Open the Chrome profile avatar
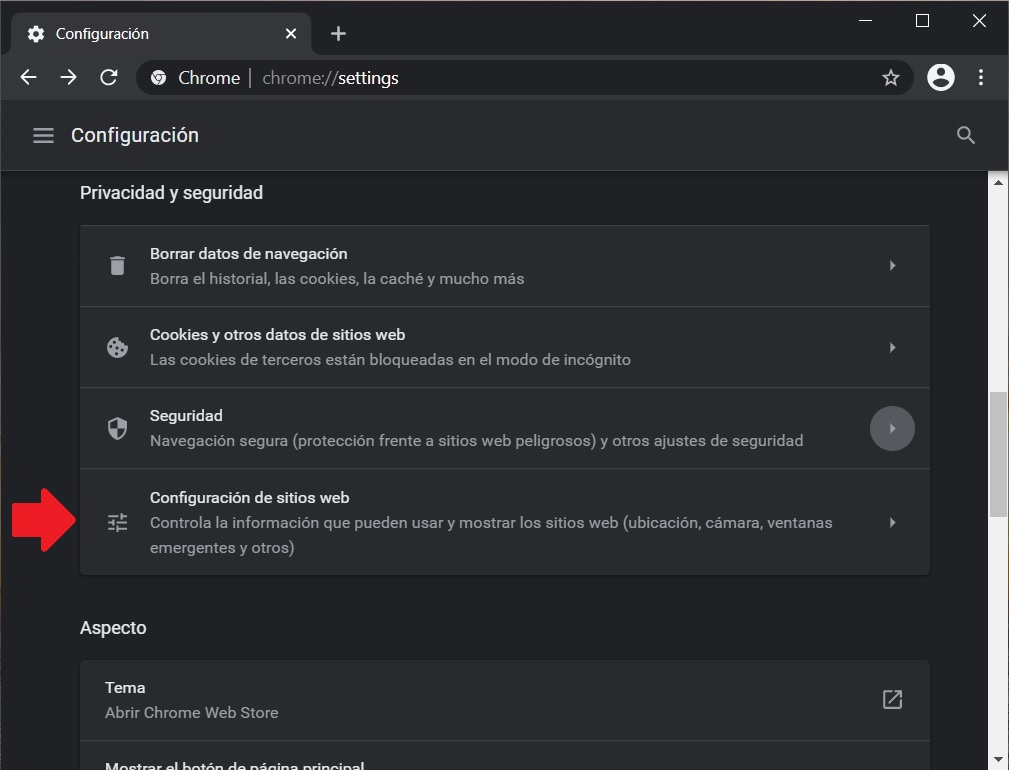1009x770 pixels. [x=940, y=78]
